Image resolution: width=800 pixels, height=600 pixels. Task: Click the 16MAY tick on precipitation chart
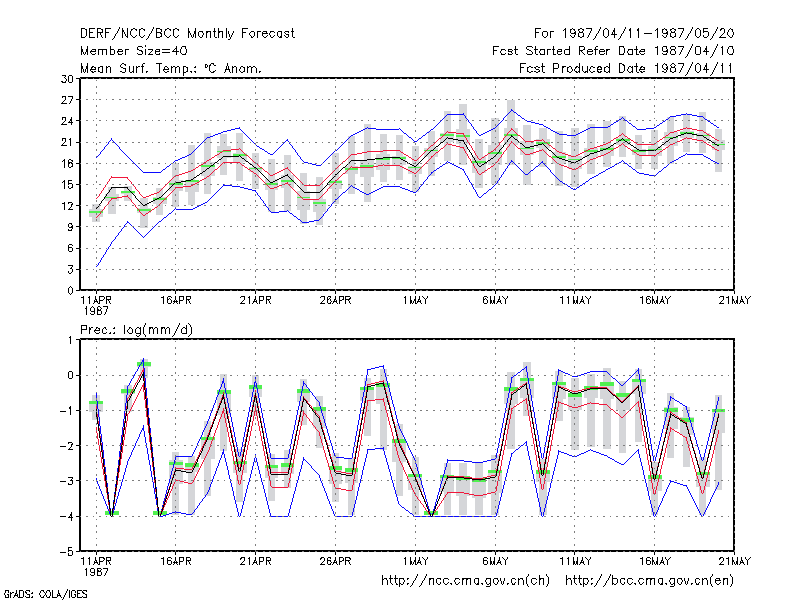[x=655, y=561]
